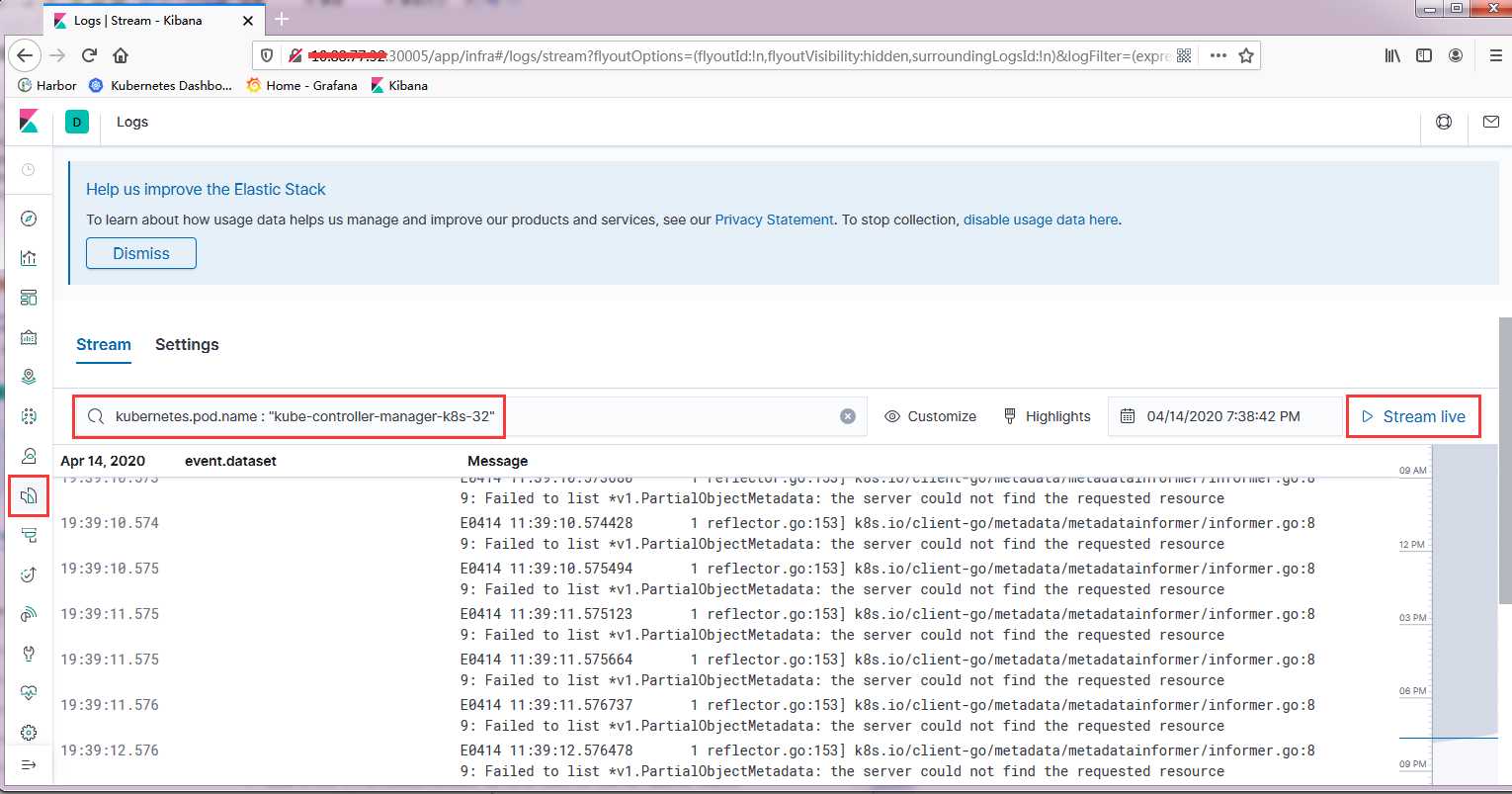Open the Kibana bookmark
This screenshot has height=794, width=1512.
point(399,85)
